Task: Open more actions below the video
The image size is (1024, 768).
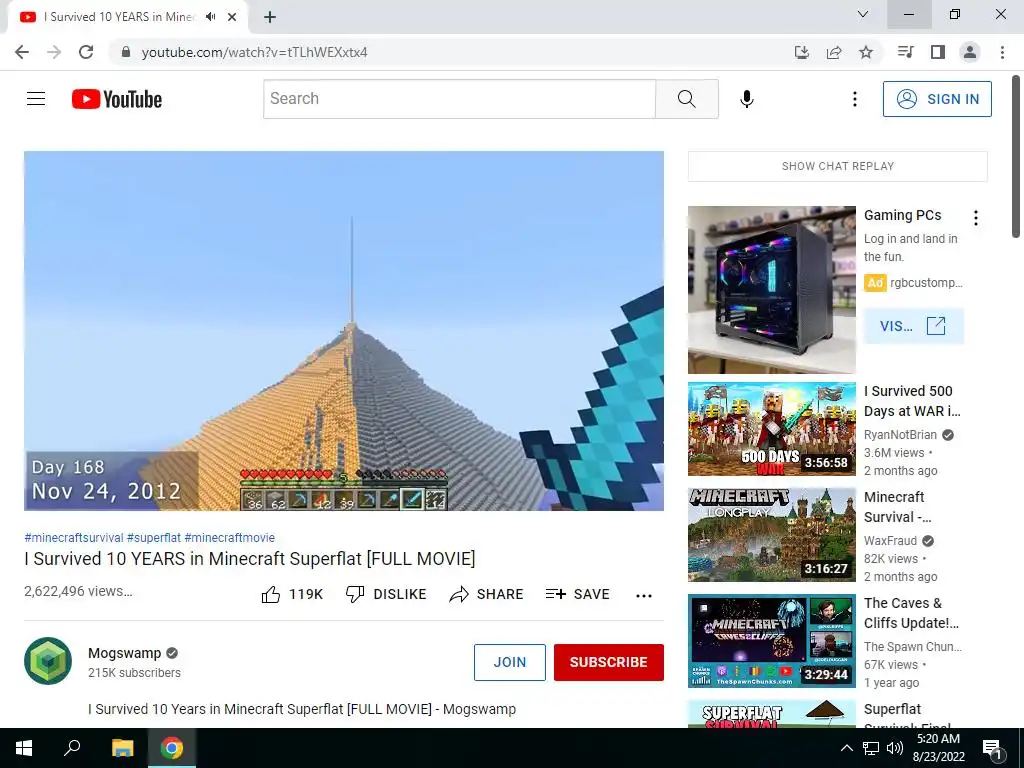Action: 644,595
